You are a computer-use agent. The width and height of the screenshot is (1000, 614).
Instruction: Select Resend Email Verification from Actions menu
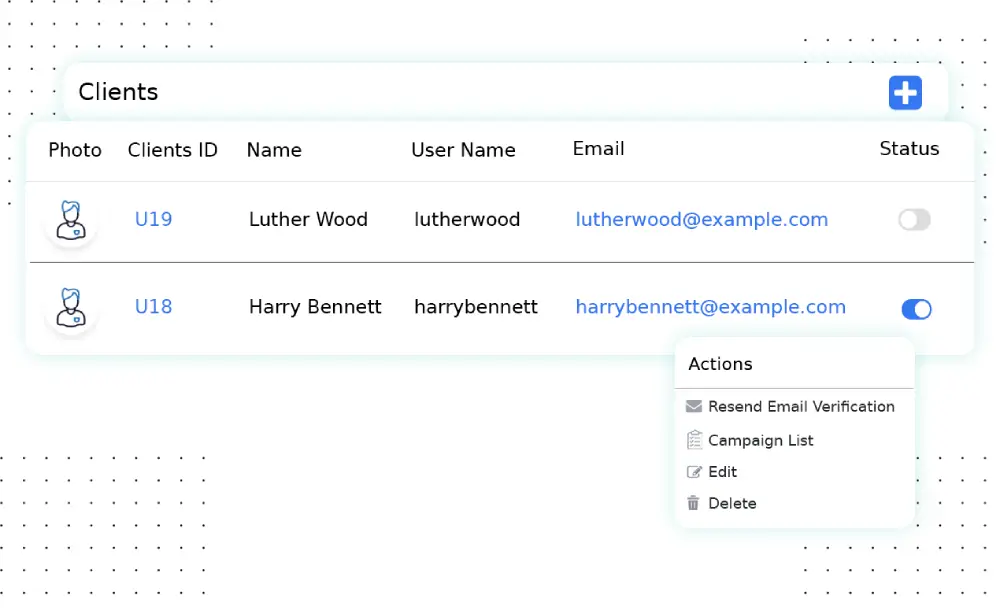(x=801, y=406)
